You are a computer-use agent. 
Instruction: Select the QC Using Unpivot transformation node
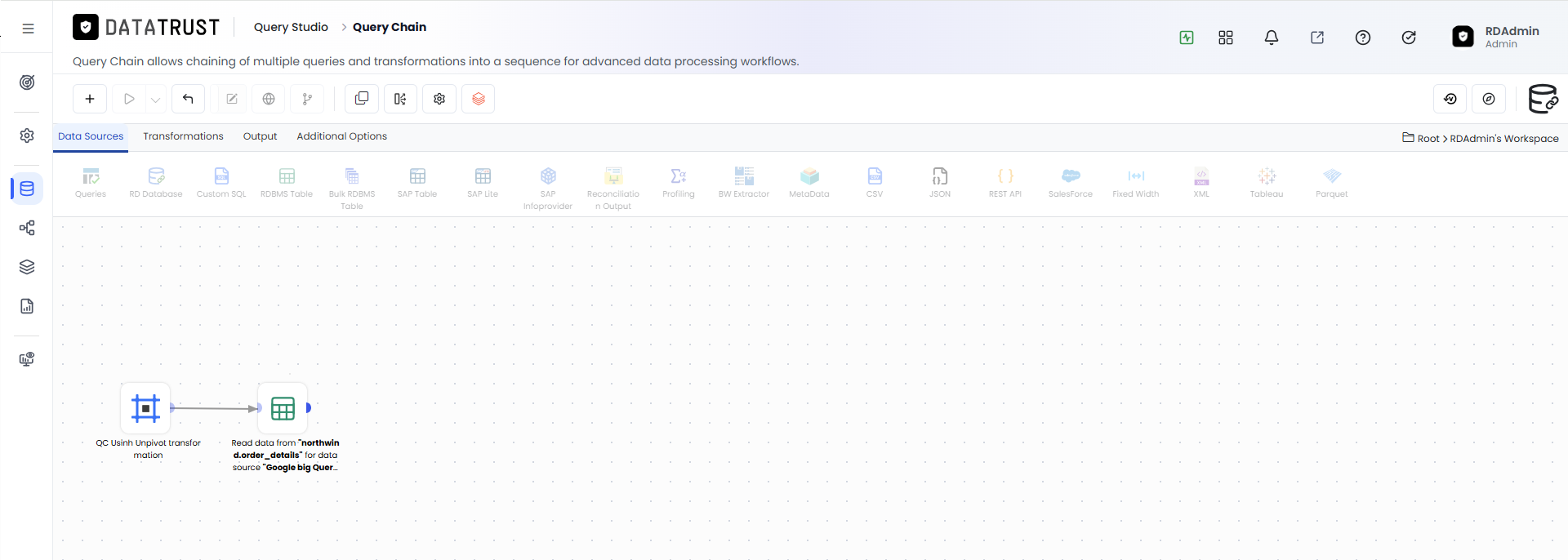(x=145, y=408)
